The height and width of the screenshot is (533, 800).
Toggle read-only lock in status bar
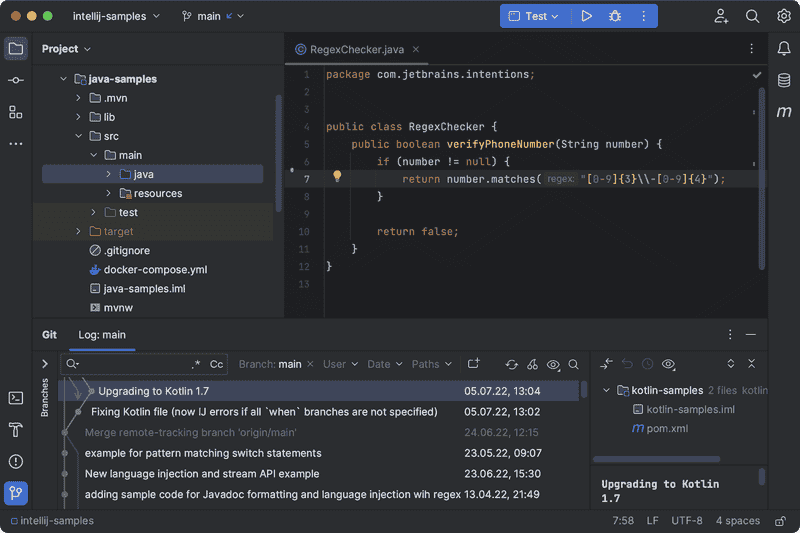(x=780, y=521)
